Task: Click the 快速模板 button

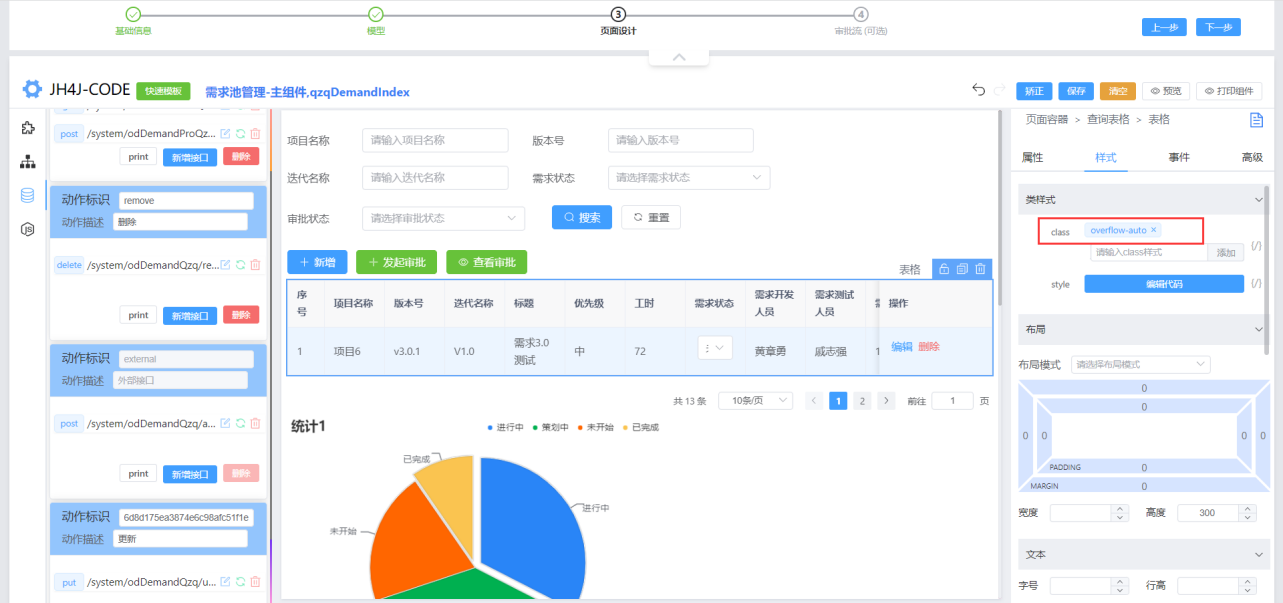Action: [163, 91]
